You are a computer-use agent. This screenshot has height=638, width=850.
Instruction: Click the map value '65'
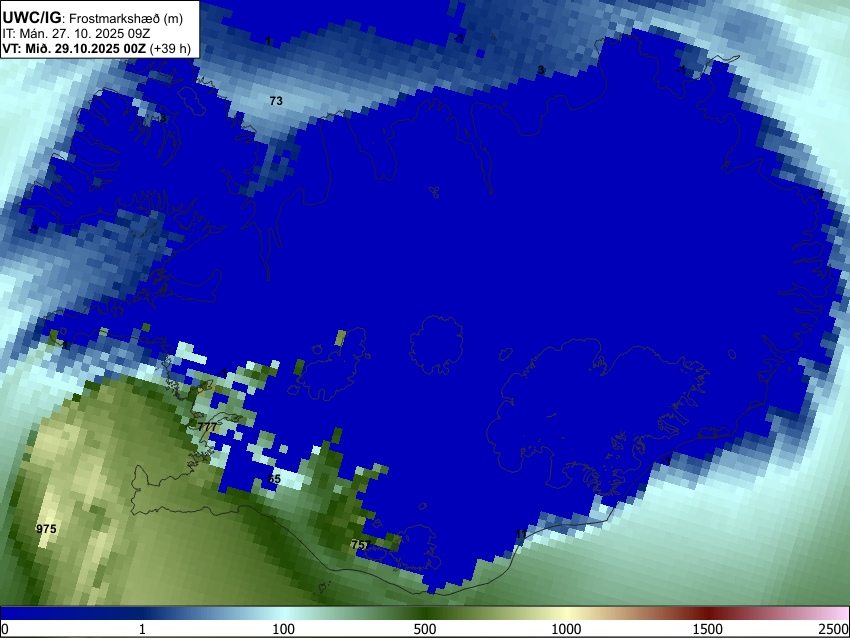click(274, 479)
